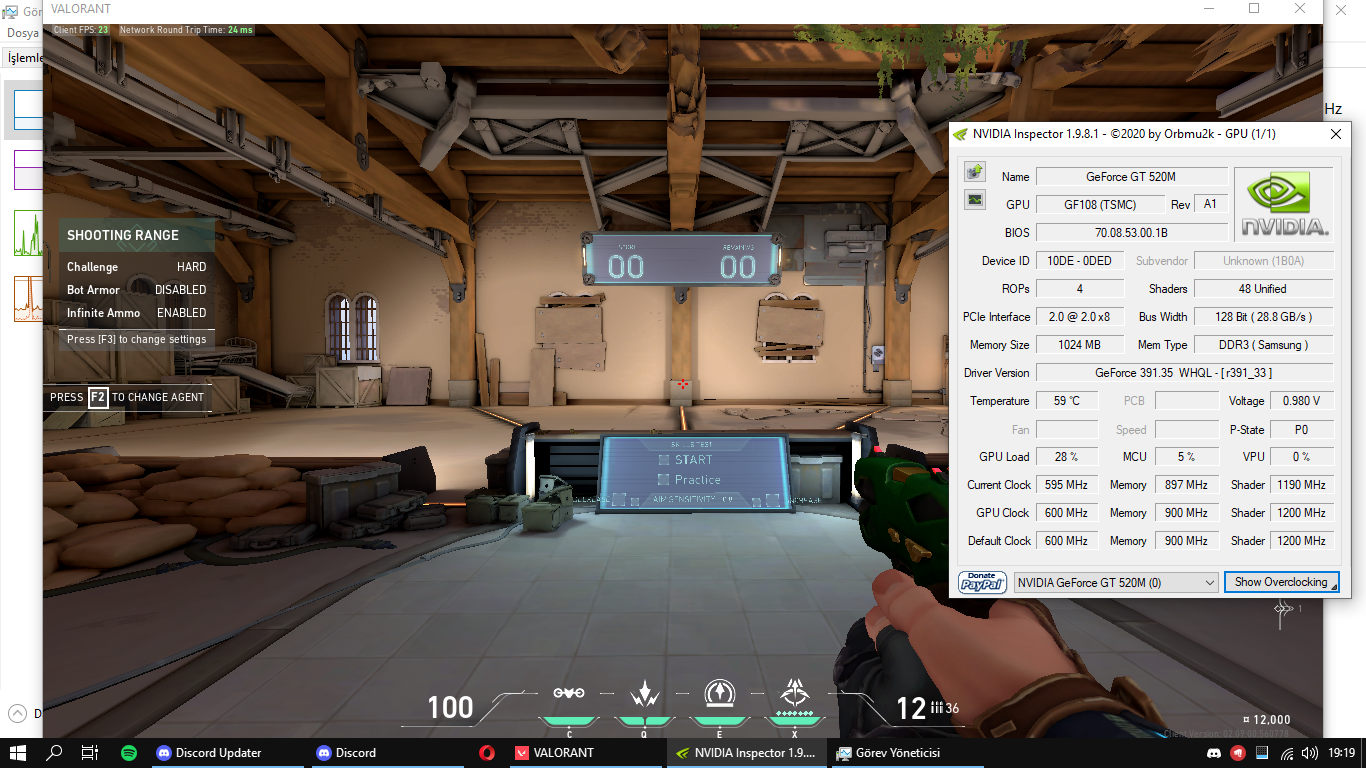Switch to the Discord taskbar button

coord(387,753)
